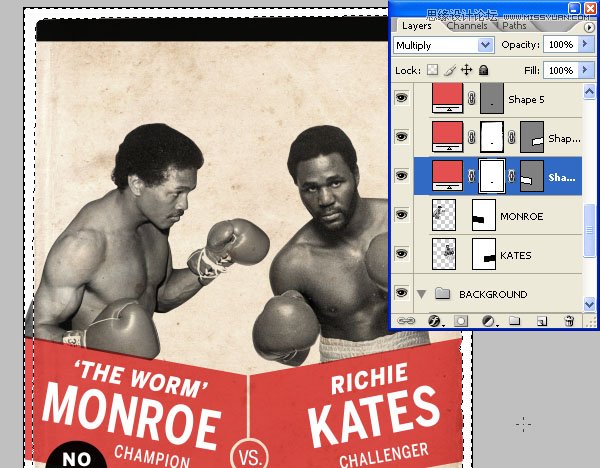Switch to the Channels tab
This screenshot has width=600, height=468.
pos(467,25)
